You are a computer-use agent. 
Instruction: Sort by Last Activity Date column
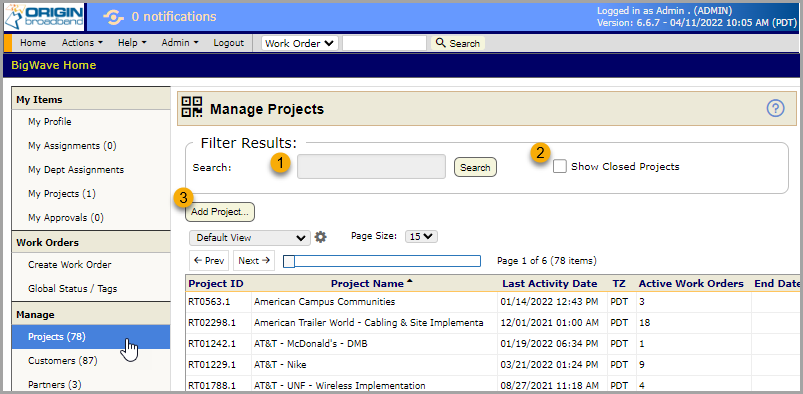pos(550,283)
